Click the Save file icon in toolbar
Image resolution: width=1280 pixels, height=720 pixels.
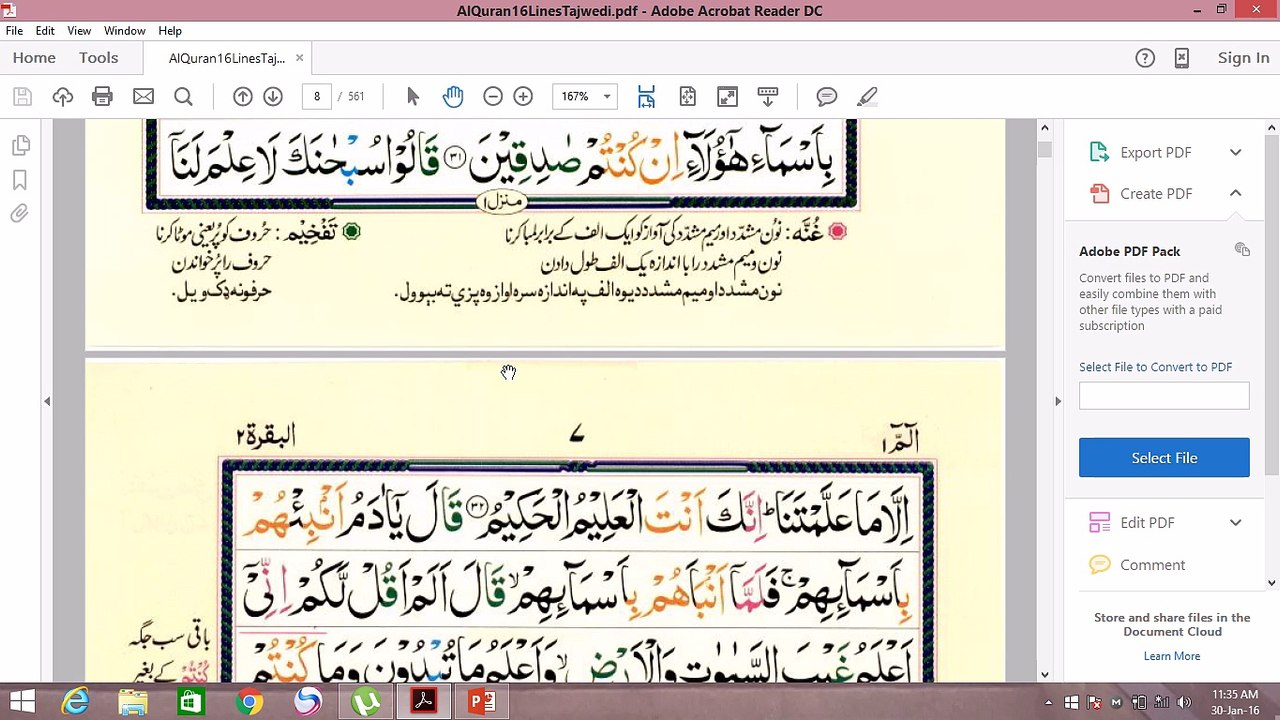[x=22, y=96]
